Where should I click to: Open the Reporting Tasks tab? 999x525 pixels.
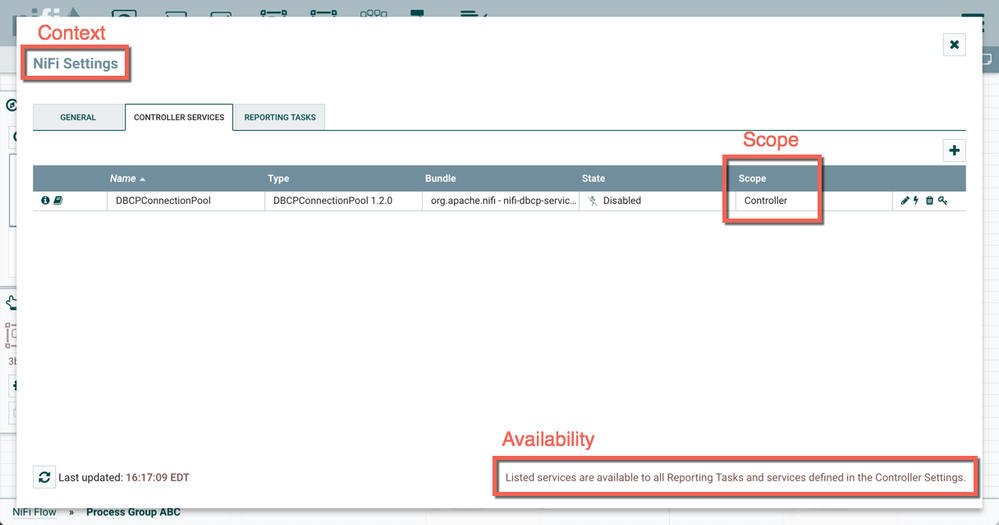(x=280, y=117)
